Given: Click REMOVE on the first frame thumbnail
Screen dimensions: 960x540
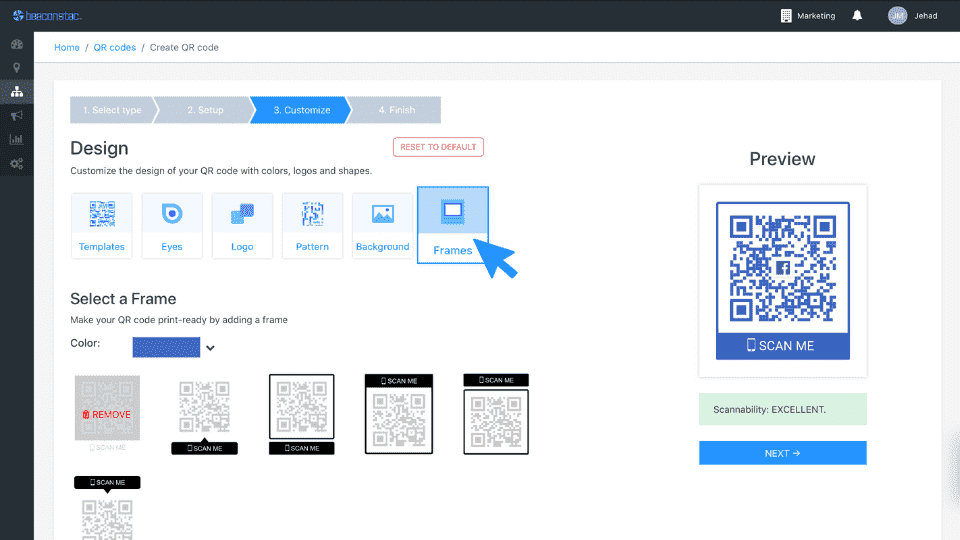Looking at the screenshot, I should (x=107, y=414).
